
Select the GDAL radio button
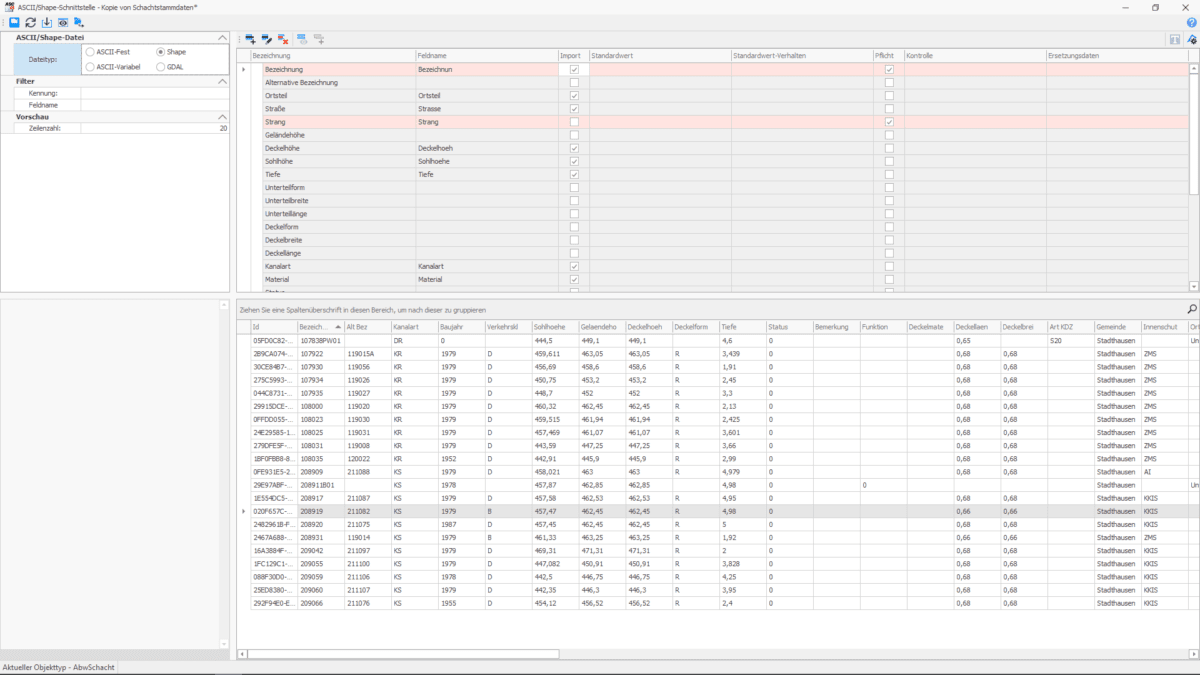(161, 67)
